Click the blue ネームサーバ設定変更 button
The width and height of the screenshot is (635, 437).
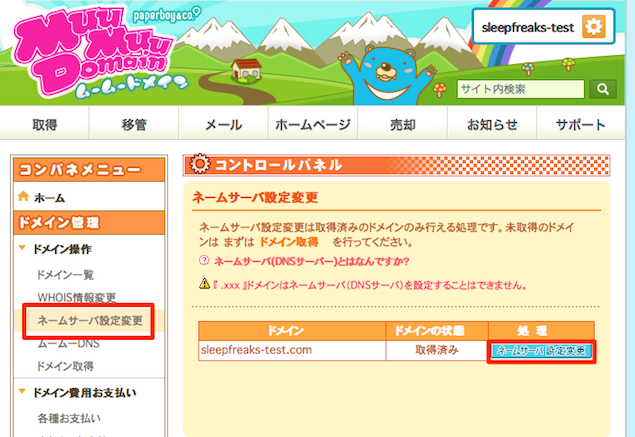pyautogui.click(x=541, y=351)
